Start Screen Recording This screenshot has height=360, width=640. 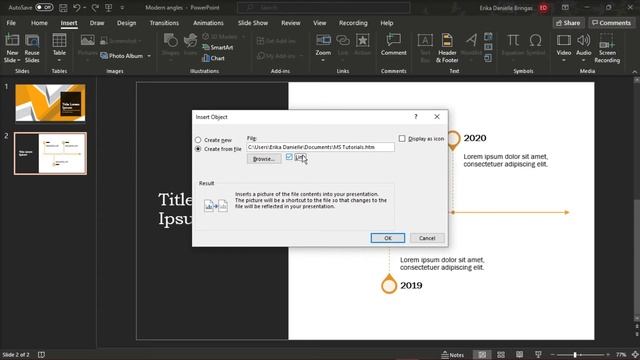pyautogui.click(x=607, y=48)
